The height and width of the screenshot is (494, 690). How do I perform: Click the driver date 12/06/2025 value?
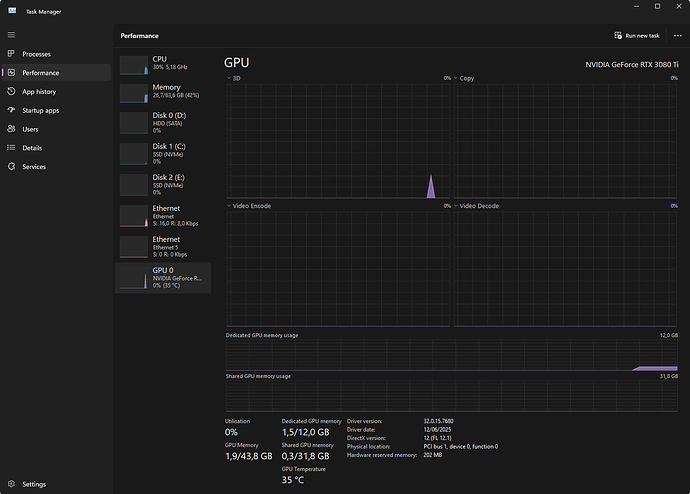coord(437,429)
